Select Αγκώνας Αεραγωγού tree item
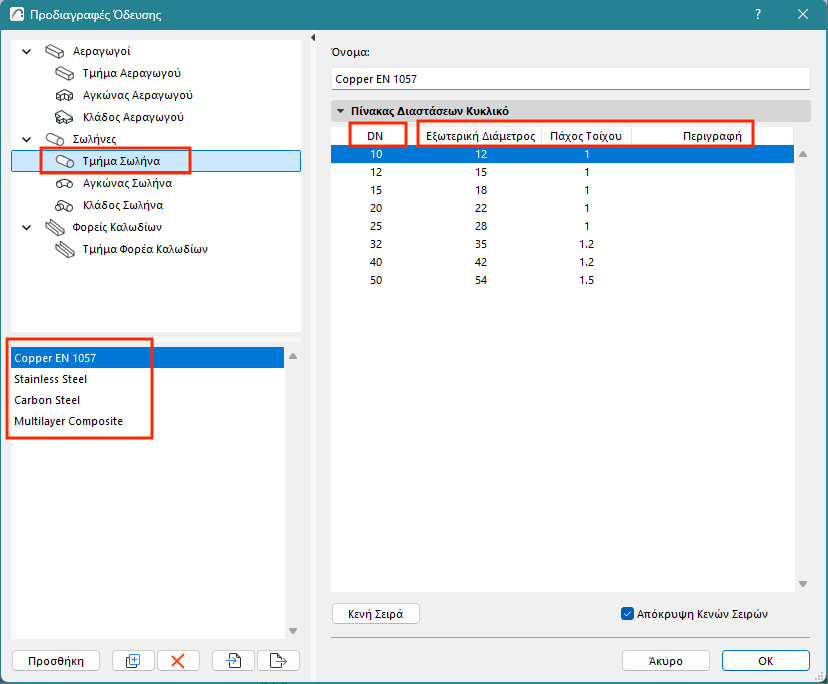The height and width of the screenshot is (684, 828). click(x=137, y=96)
